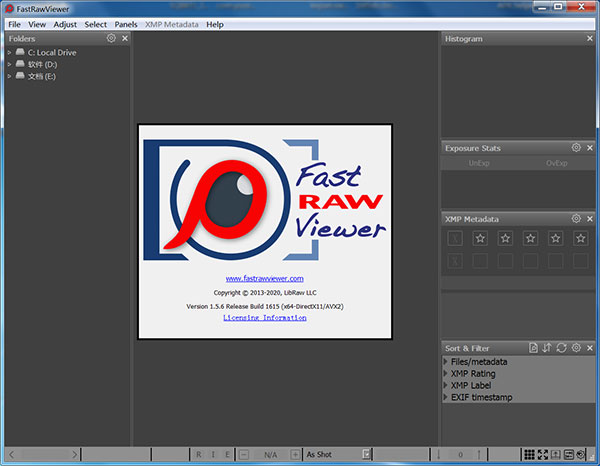The image size is (600, 466).
Task: Click the OvExp column header
Action: pyautogui.click(x=556, y=163)
